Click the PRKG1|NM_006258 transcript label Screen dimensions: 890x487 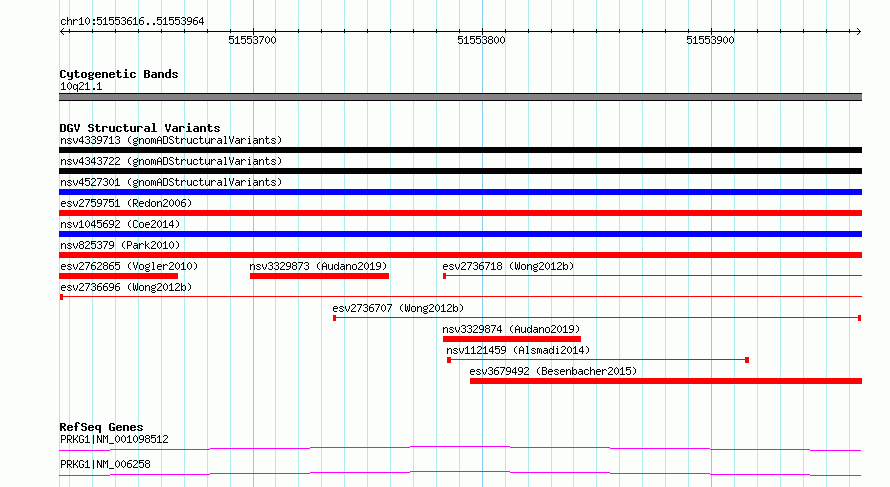[x=105, y=464]
